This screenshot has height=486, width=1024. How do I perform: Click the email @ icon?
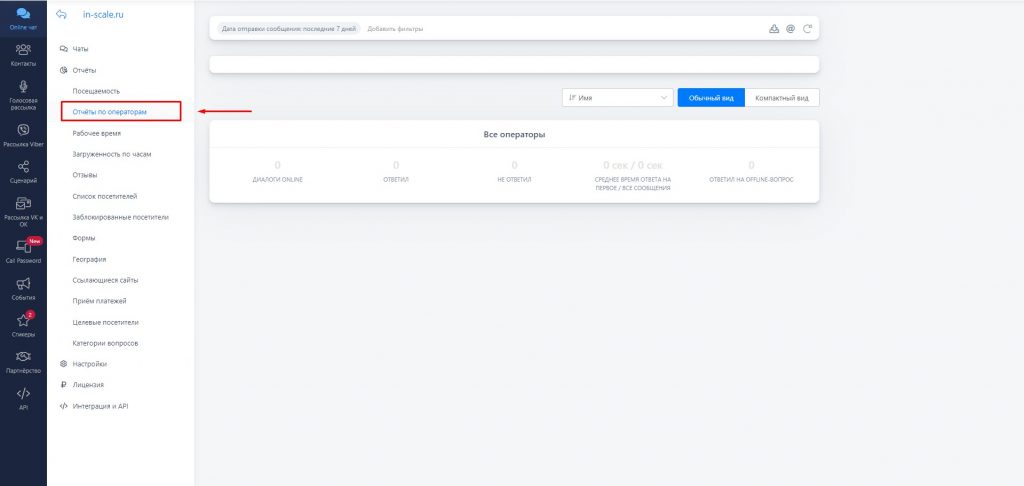(790, 29)
